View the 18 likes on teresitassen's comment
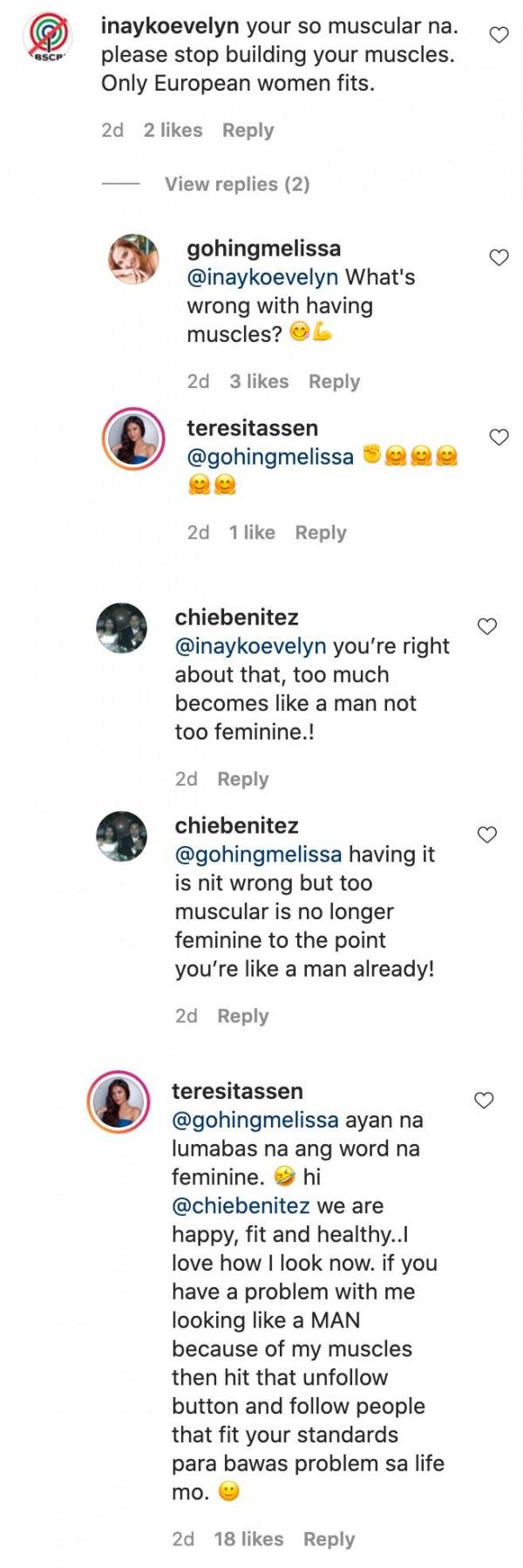Screen dimensions: 523x1568 [248, 1539]
